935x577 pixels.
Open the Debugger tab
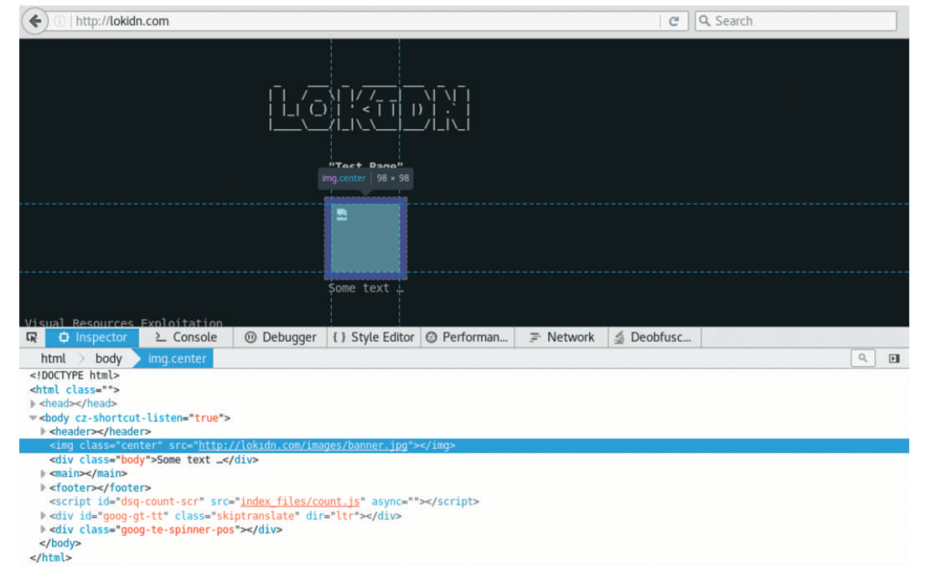click(x=280, y=337)
